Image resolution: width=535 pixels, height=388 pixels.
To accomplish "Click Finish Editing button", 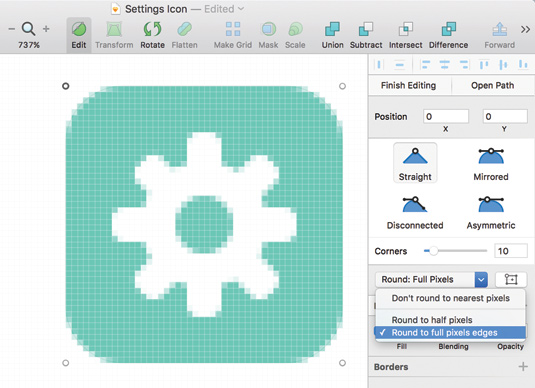I will pyautogui.click(x=409, y=85).
